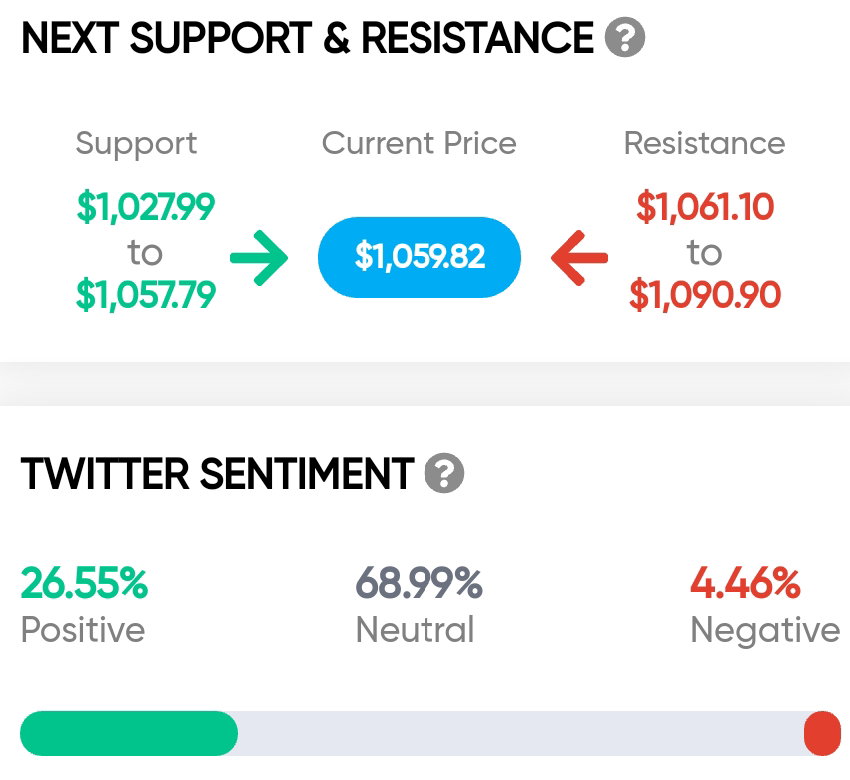Click the green positive sentiment bar segment
Viewport: 850px width, 780px height.
tap(129, 733)
